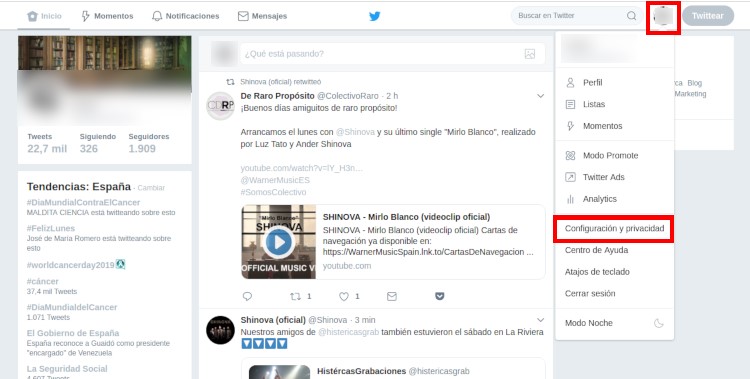
Task: Click the Modo Promote icon
Action: click(x=570, y=155)
